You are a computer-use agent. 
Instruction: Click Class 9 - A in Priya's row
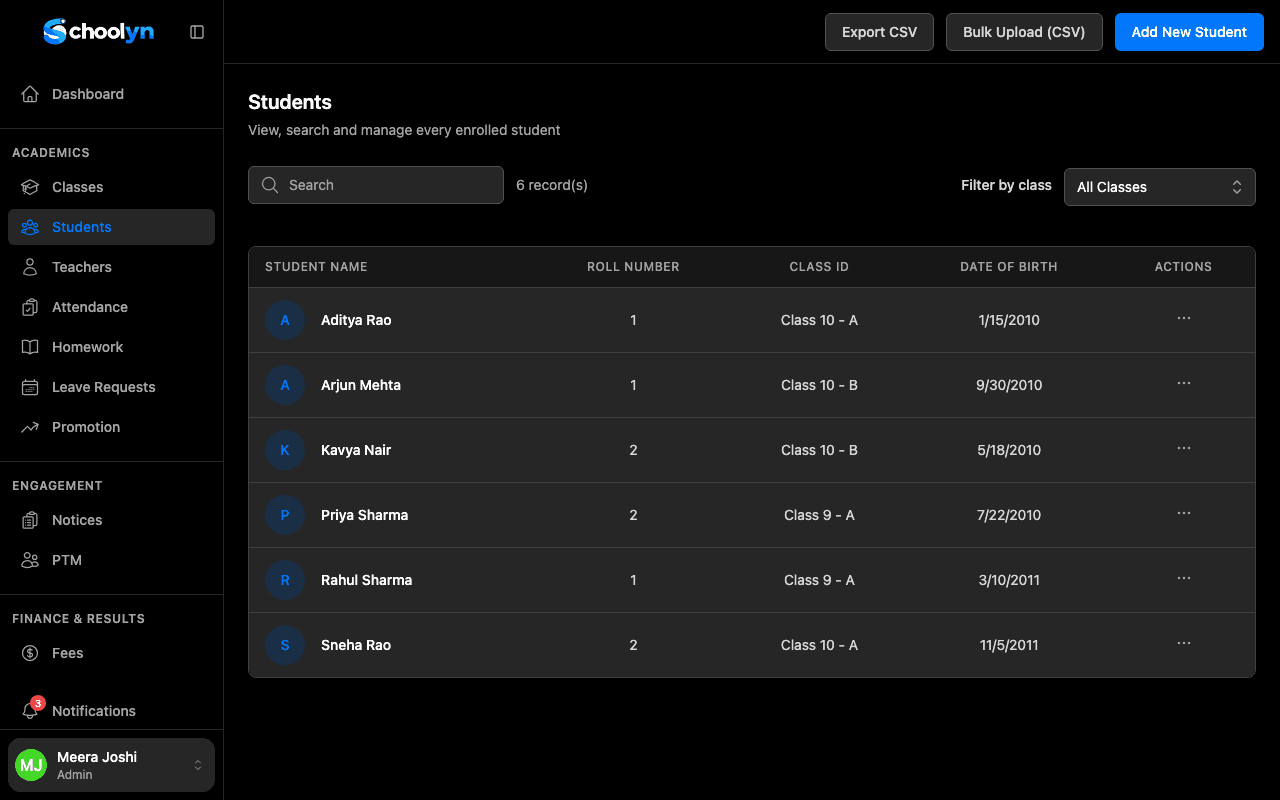(819, 515)
